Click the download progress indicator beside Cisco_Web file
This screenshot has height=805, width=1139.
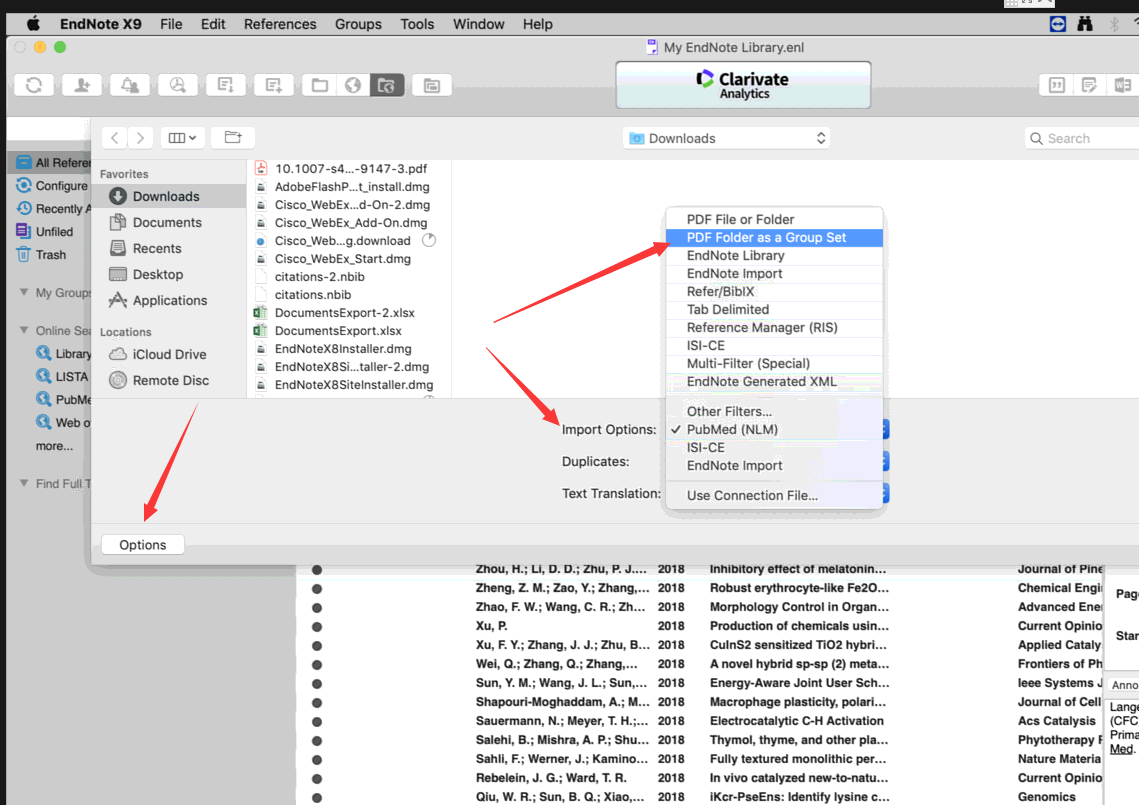point(429,240)
